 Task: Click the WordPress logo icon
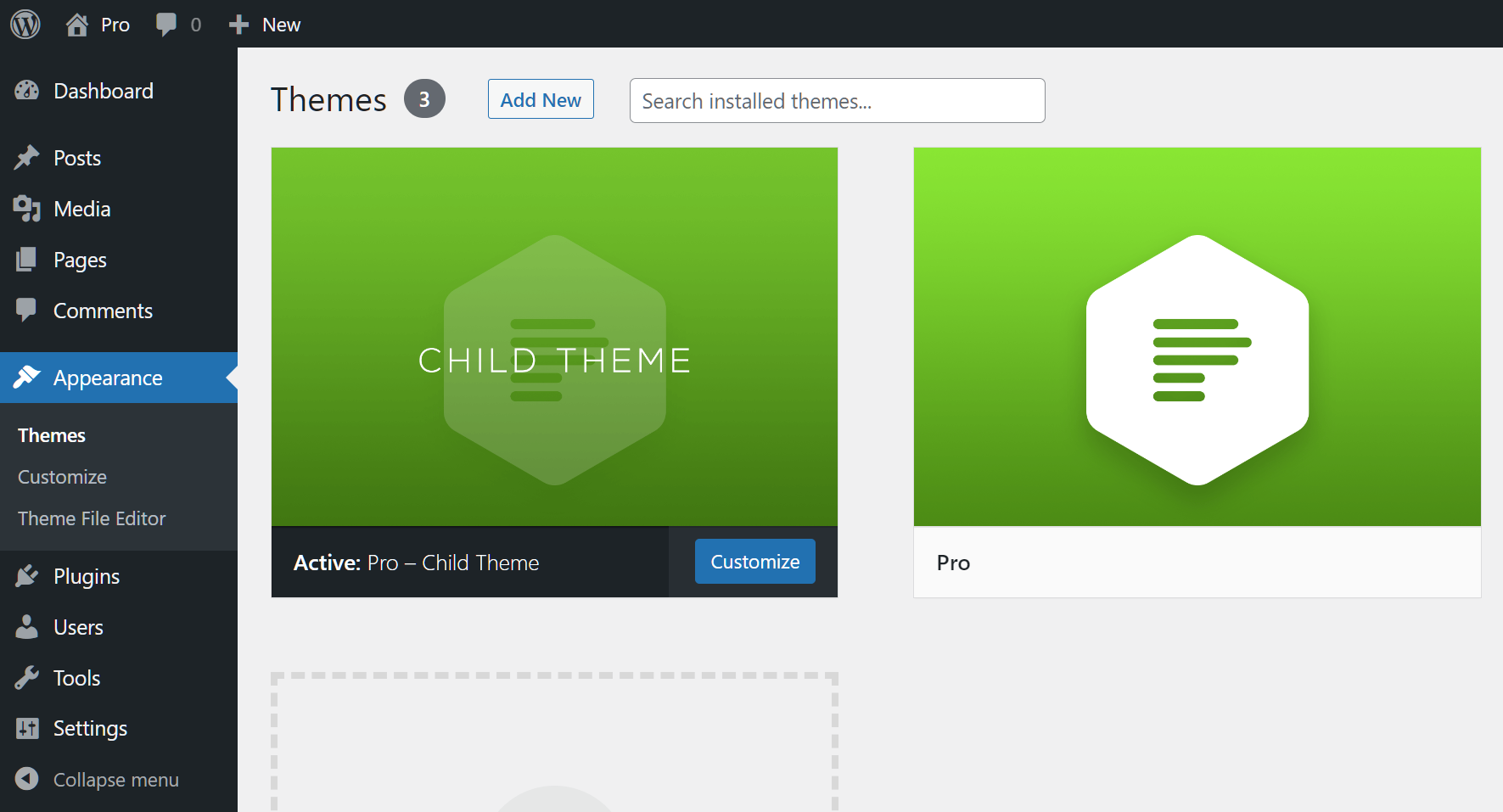[x=25, y=24]
